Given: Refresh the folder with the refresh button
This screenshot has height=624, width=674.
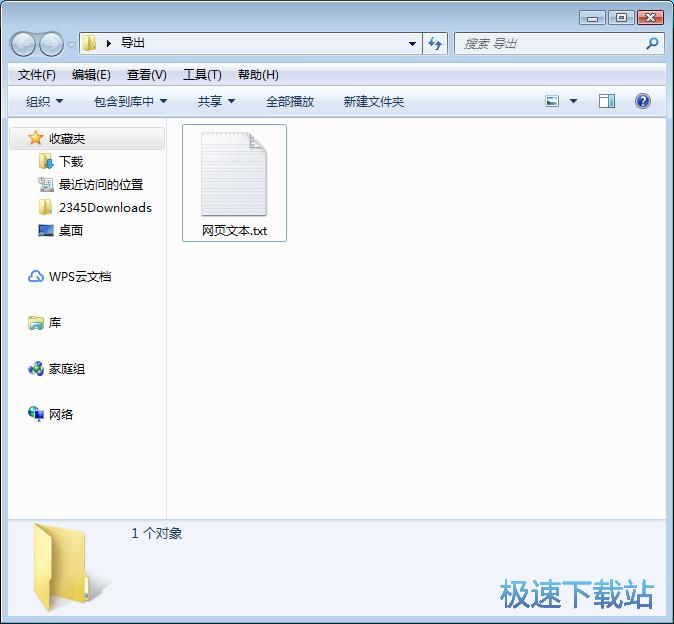Looking at the screenshot, I should [x=435, y=43].
